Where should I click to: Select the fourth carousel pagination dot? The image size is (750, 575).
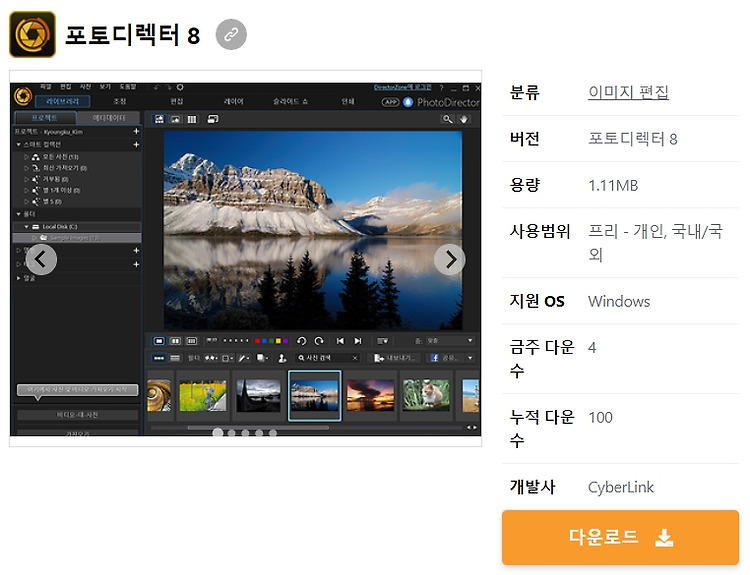[x=259, y=433]
